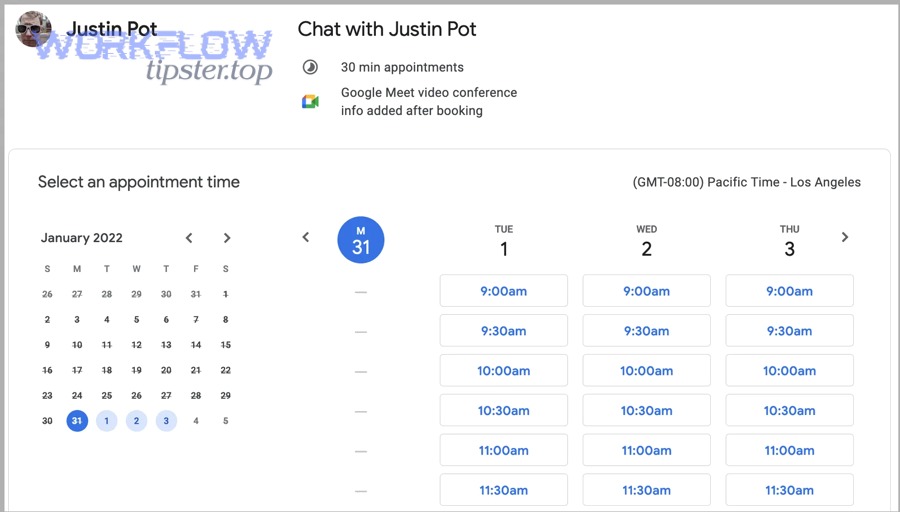
Task: Book Wednesday 10:30am appointment slot
Action: (x=646, y=410)
